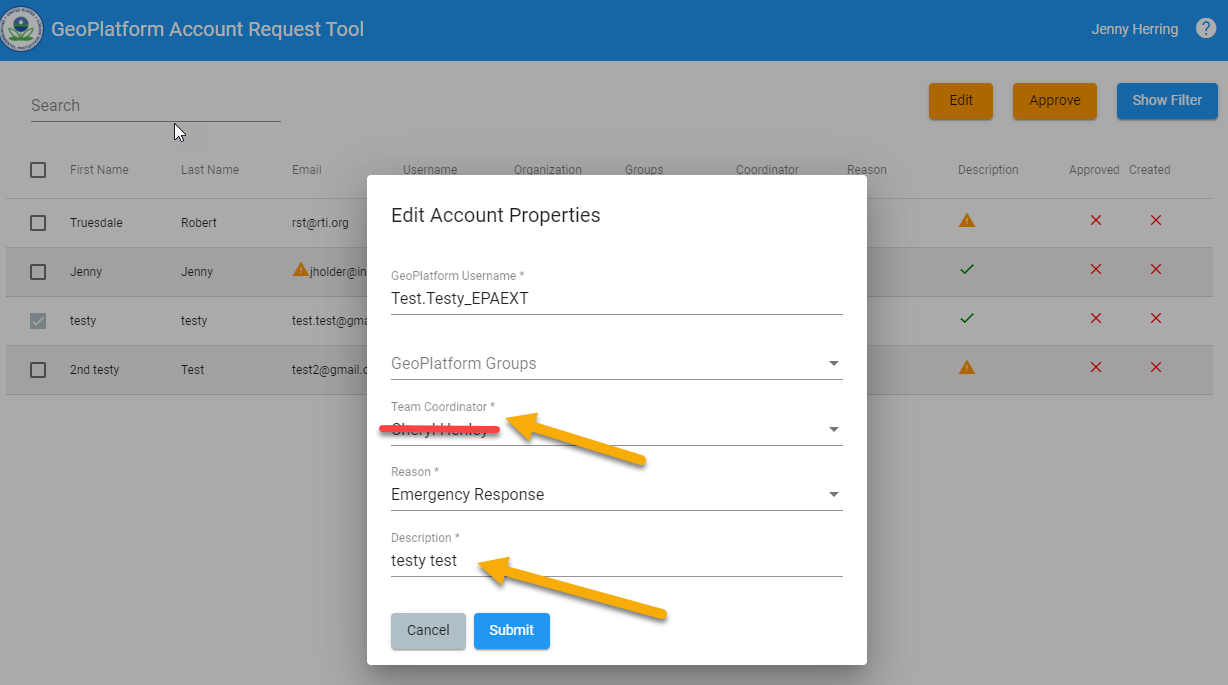Click Jenny Herring account name in header
The image size is (1228, 685).
coord(1135,29)
